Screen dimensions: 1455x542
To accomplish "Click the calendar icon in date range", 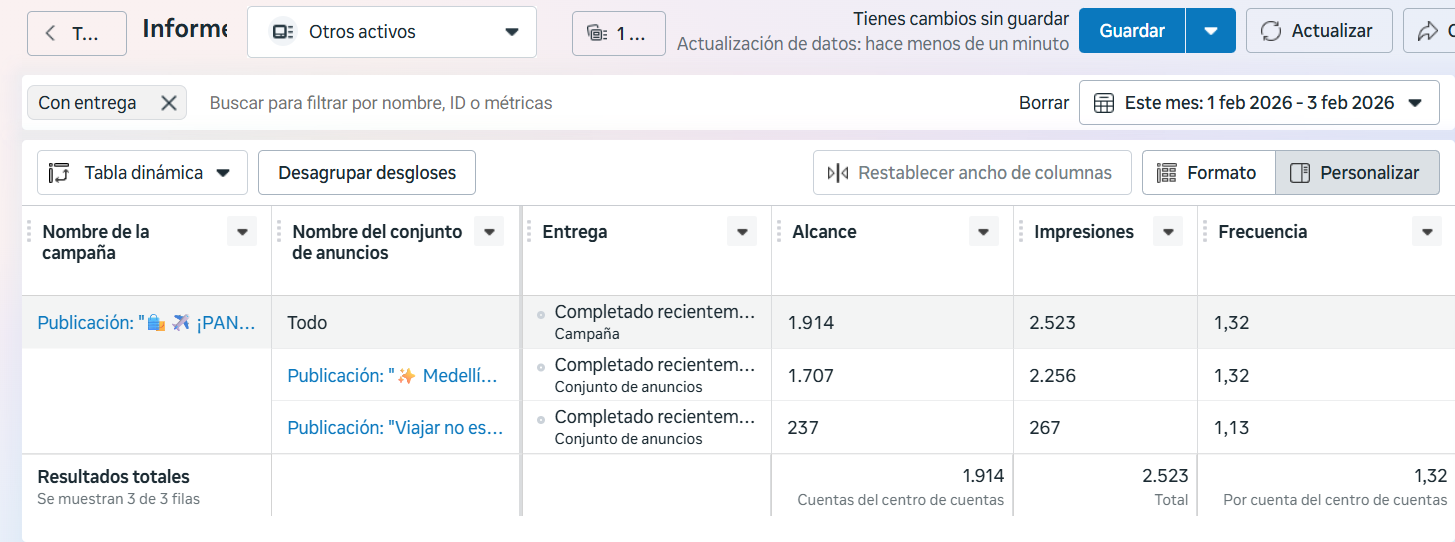I will [x=1104, y=102].
